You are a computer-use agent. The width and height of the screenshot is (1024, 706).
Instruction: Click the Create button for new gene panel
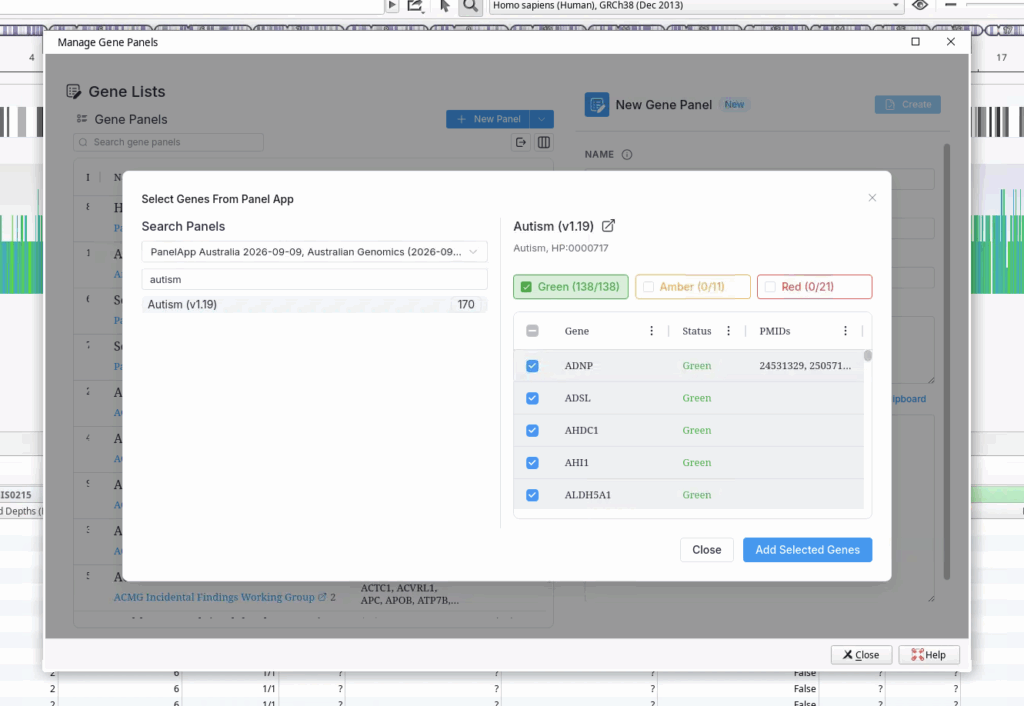click(908, 104)
